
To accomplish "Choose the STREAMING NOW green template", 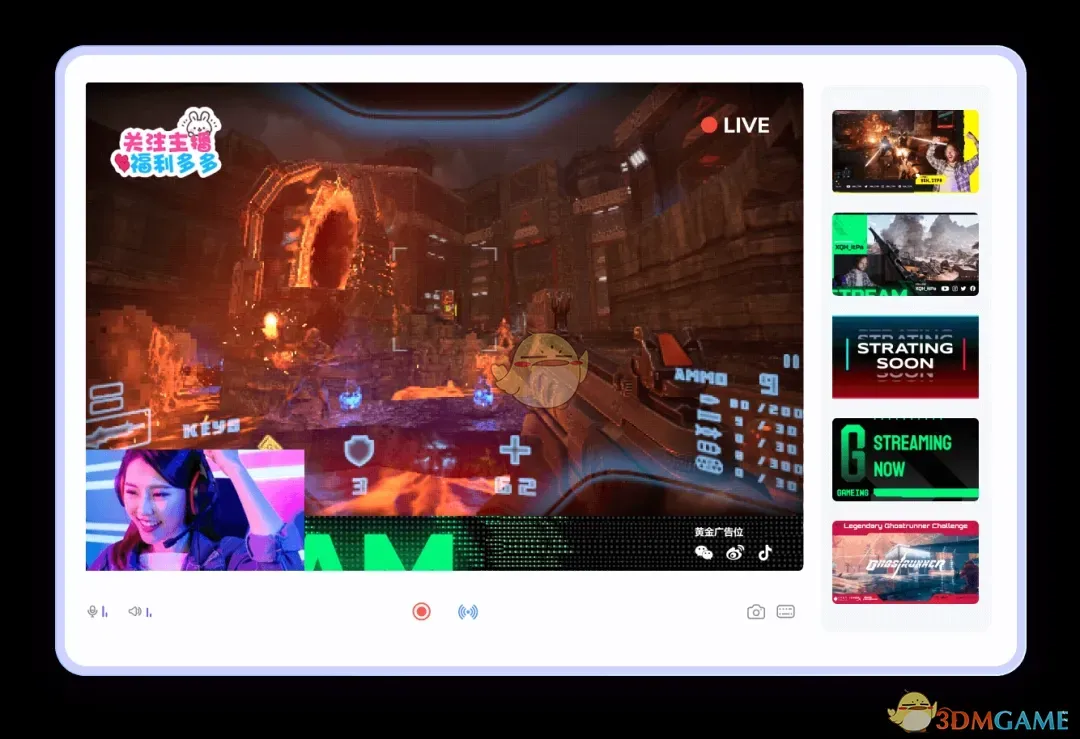I will point(905,459).
